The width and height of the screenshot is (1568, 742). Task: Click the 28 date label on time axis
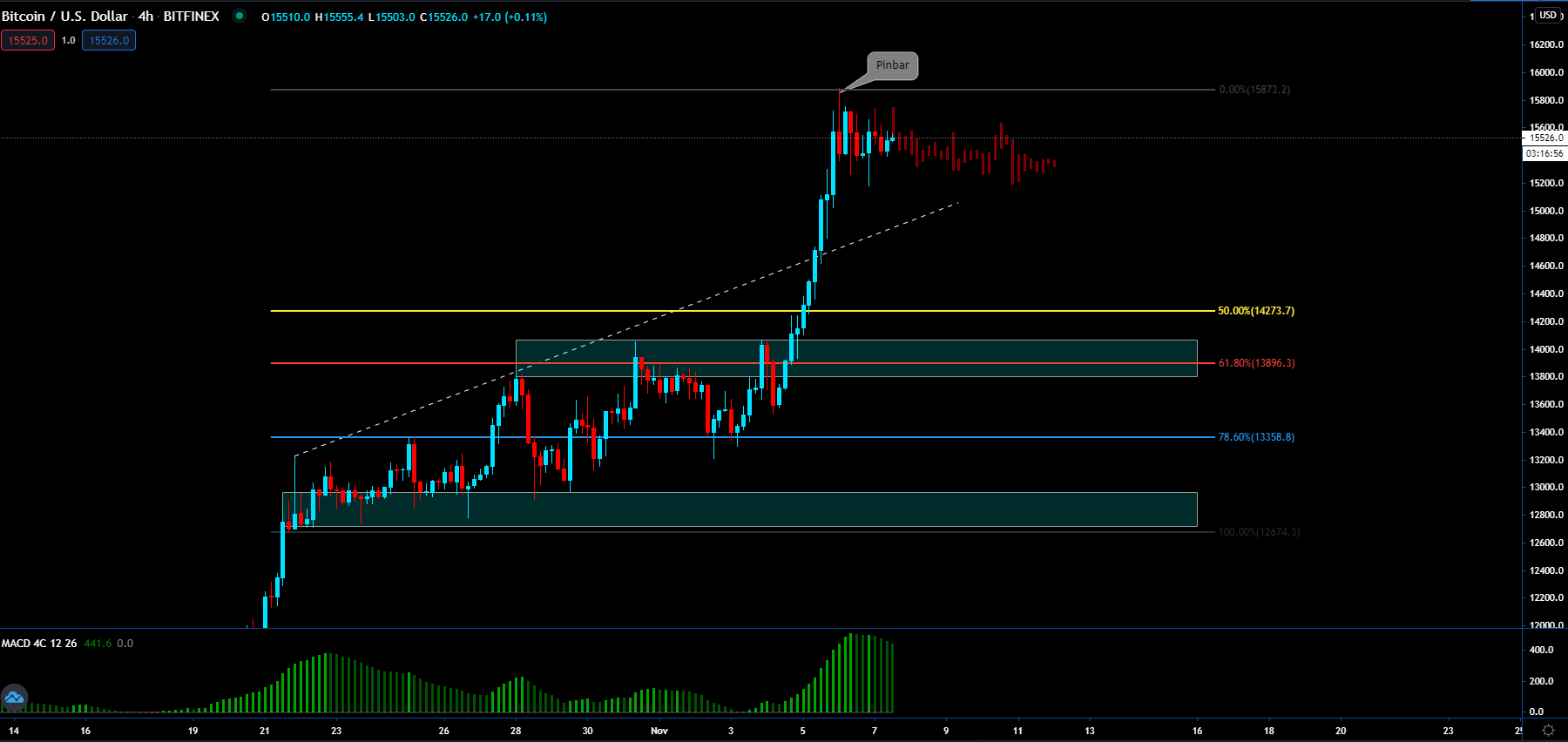516,731
